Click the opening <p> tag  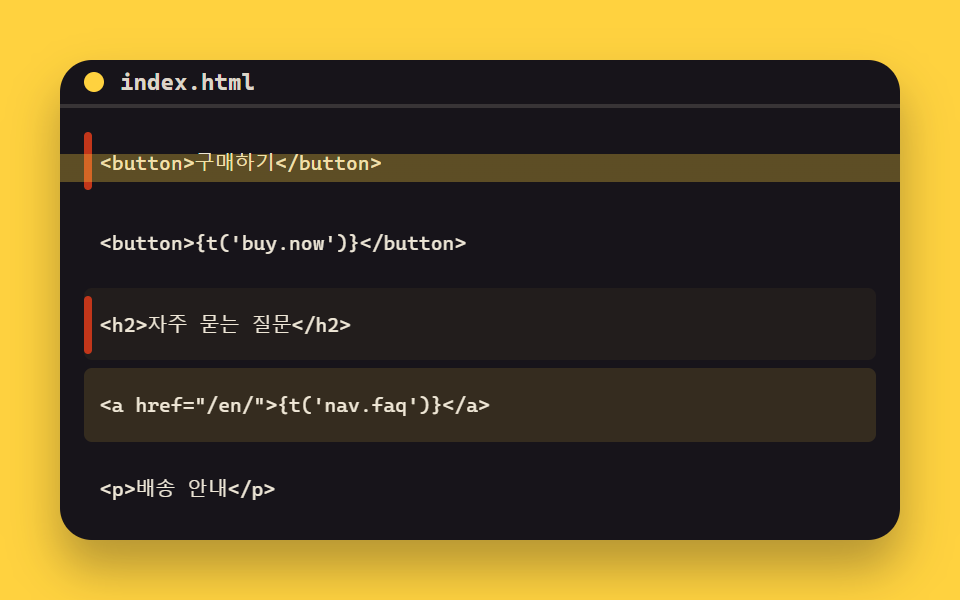(118, 489)
